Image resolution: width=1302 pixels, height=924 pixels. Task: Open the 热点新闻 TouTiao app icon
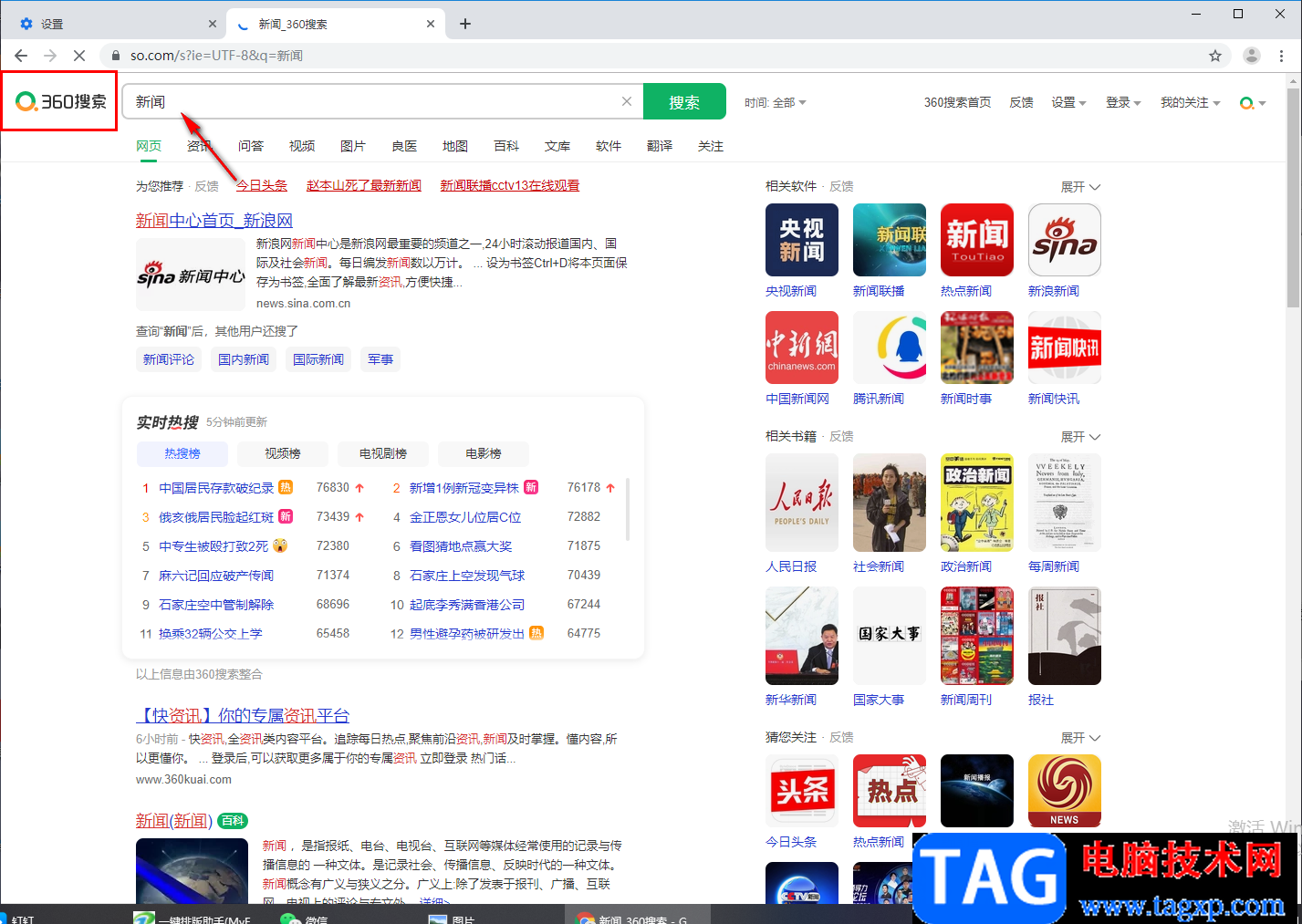tap(976, 240)
